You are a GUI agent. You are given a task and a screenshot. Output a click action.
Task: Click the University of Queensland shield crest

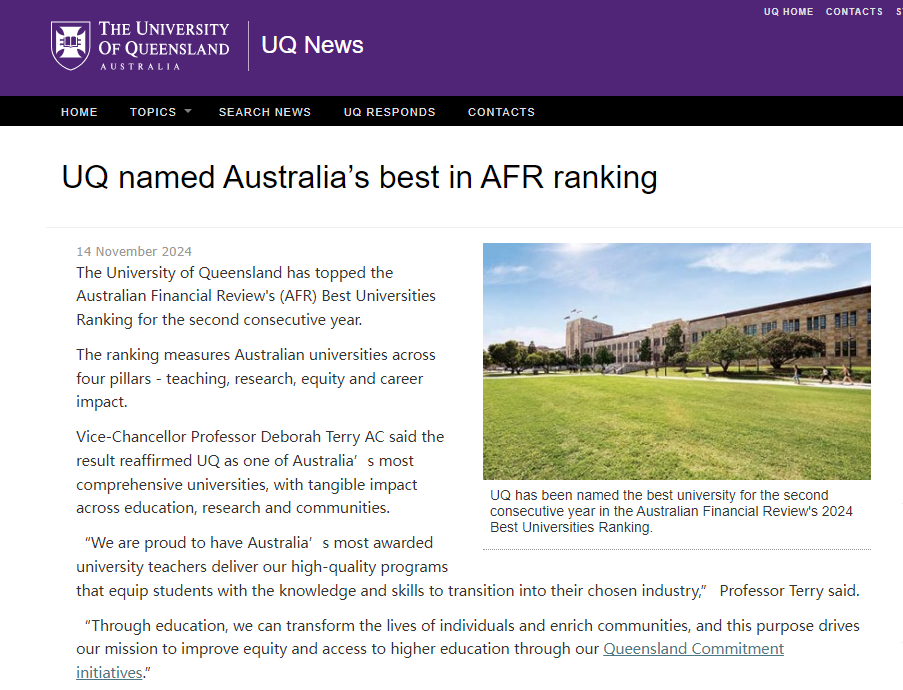click(x=71, y=46)
